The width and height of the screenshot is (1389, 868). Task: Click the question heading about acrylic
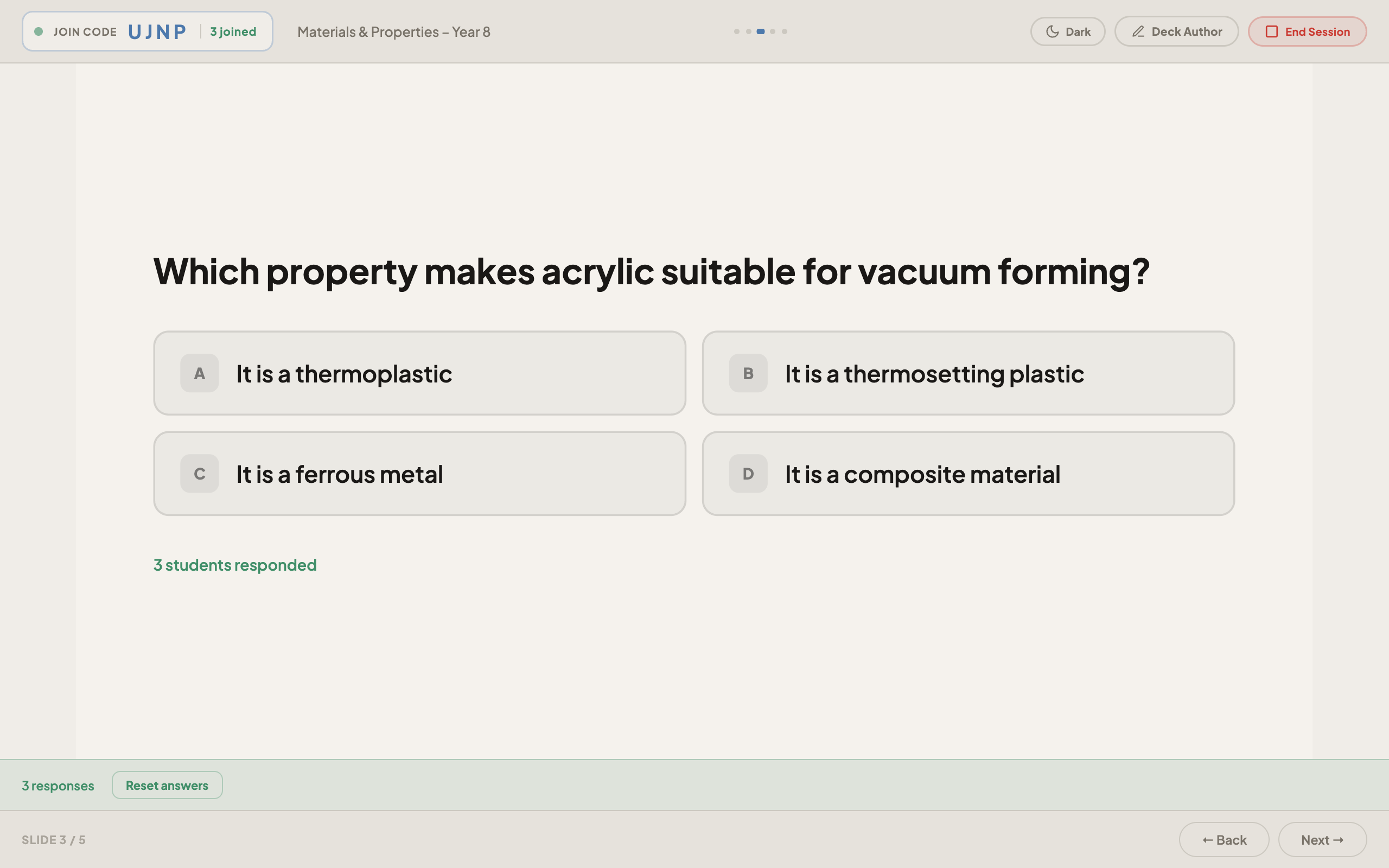tap(651, 272)
